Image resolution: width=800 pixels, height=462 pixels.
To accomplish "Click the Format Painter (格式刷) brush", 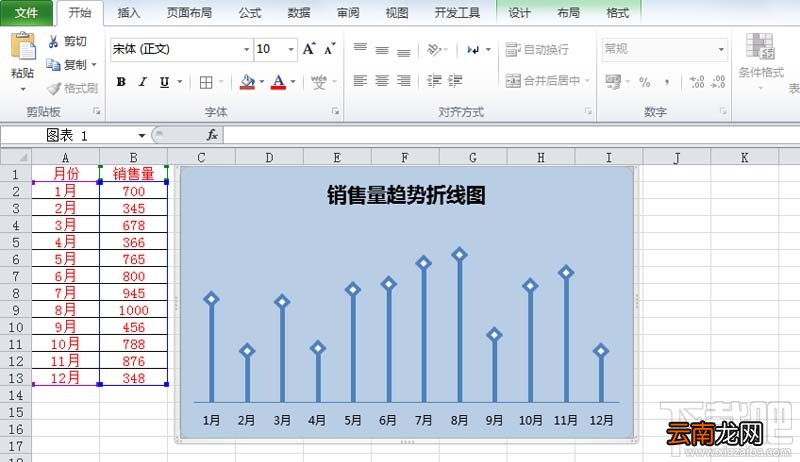I will [x=54, y=89].
